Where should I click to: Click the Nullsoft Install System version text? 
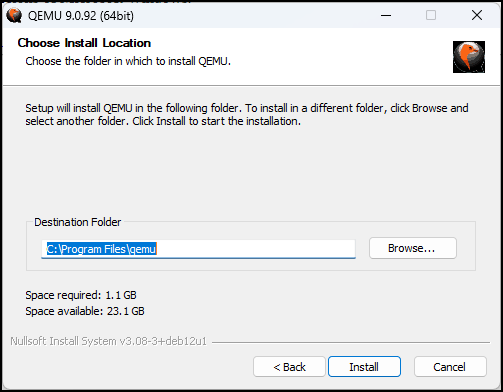(x=109, y=341)
